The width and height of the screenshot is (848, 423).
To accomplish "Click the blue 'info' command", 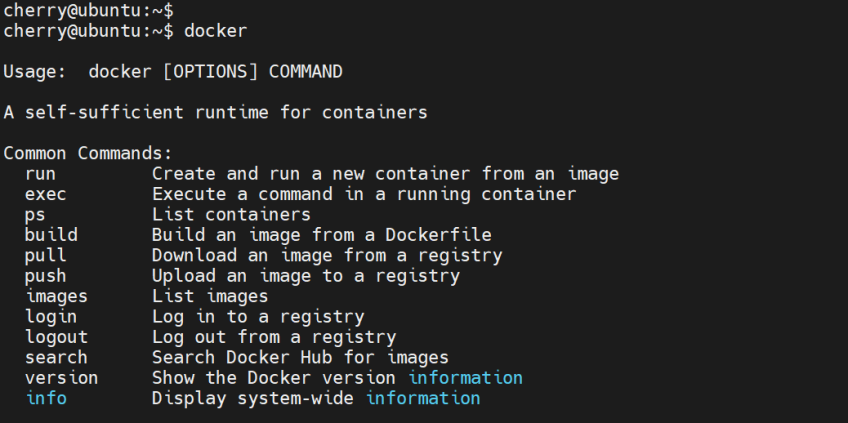I will point(45,398).
